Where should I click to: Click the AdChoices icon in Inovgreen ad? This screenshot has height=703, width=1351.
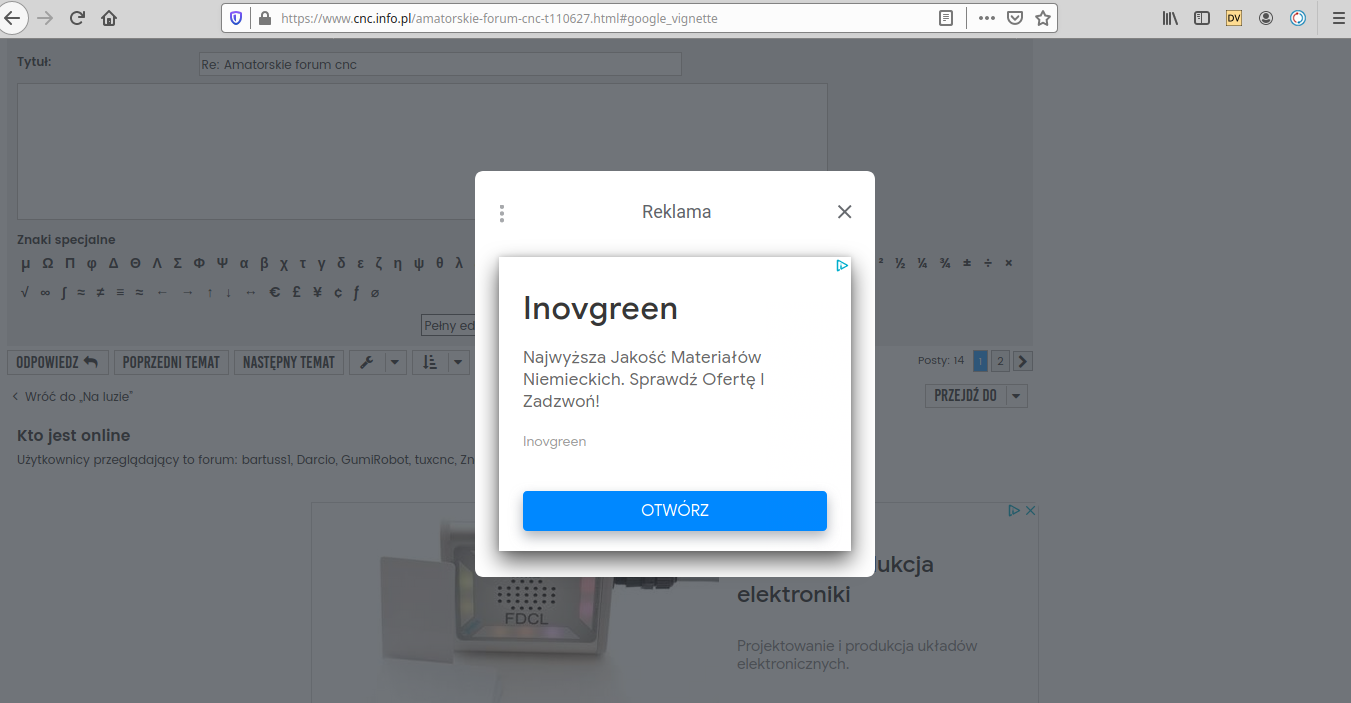tap(842, 266)
